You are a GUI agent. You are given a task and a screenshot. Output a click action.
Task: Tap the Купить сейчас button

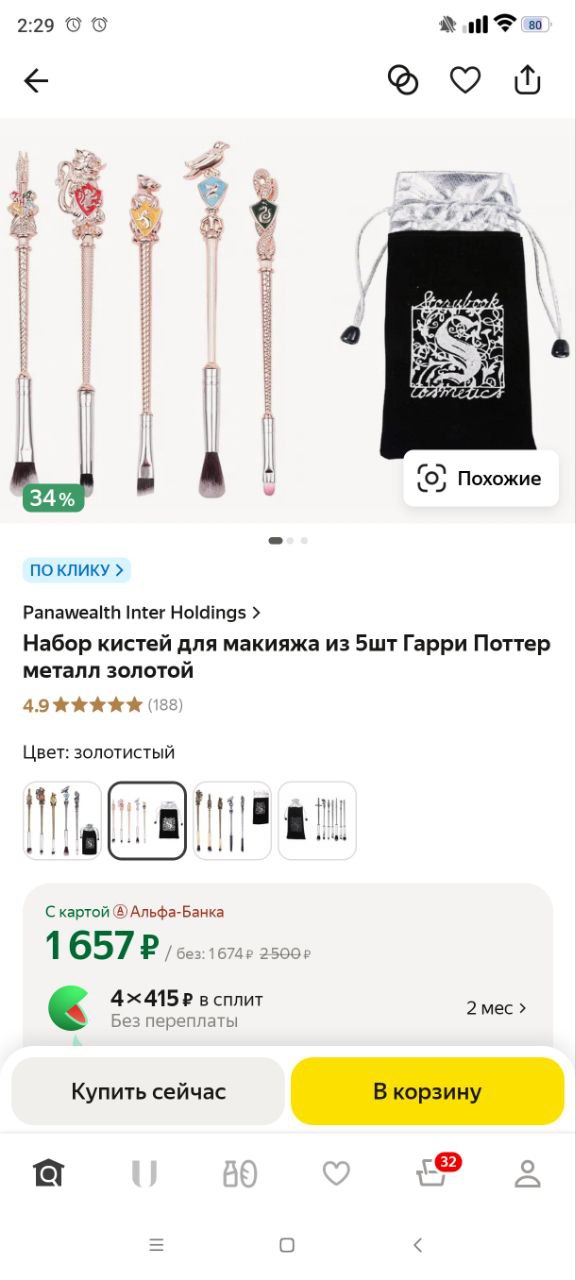[x=148, y=1091]
